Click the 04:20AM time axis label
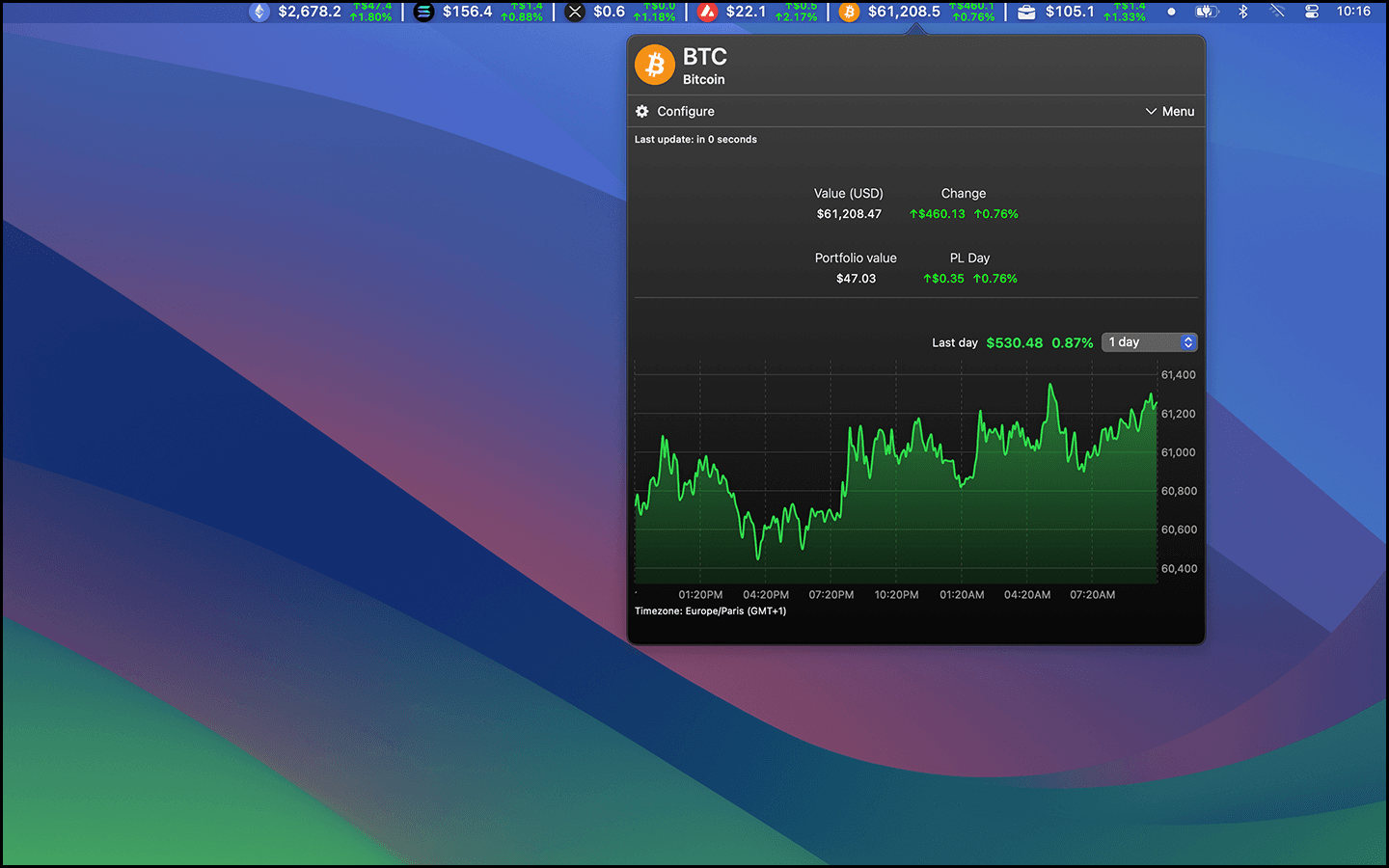The height and width of the screenshot is (868, 1389). click(x=1027, y=595)
